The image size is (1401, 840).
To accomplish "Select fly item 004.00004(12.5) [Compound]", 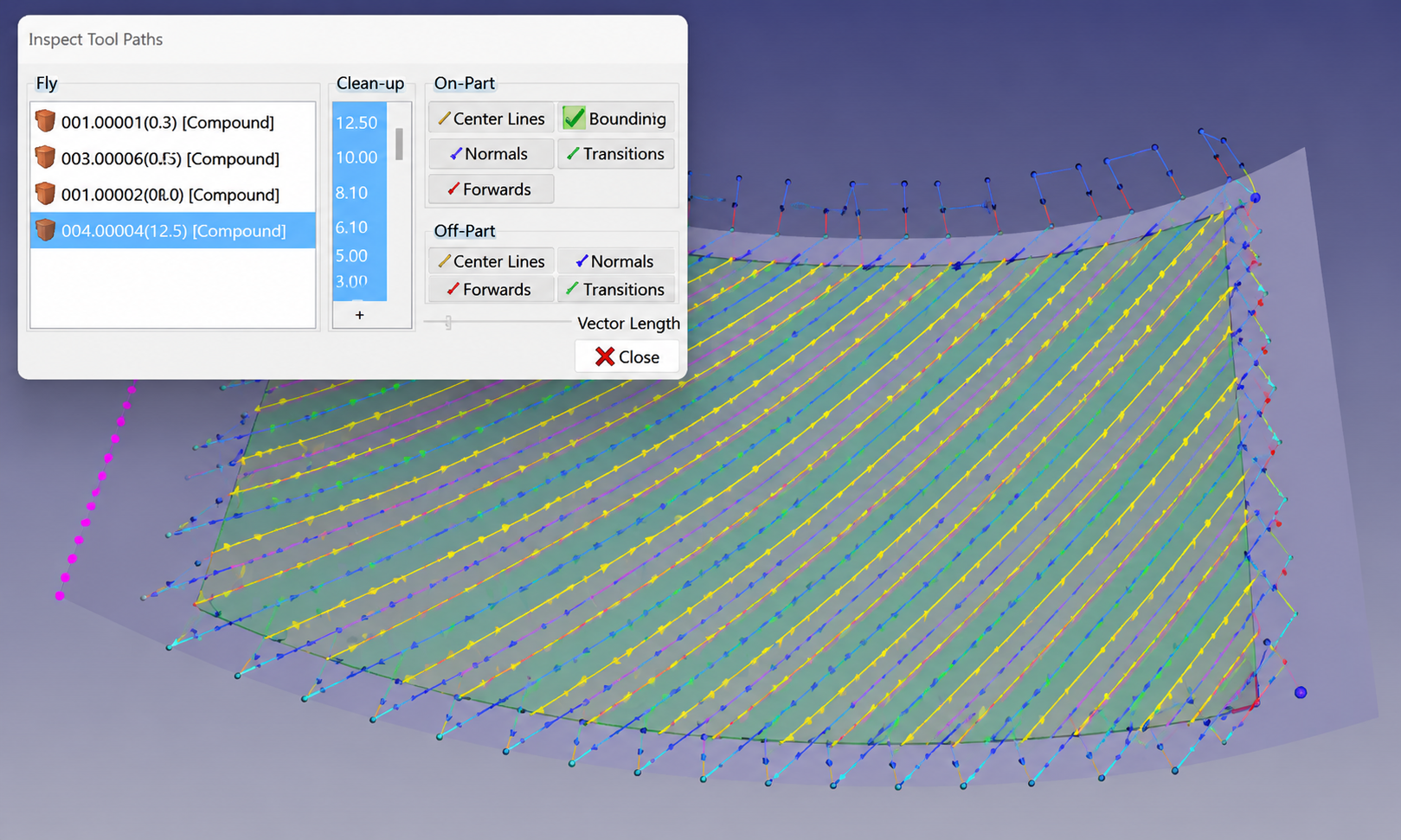I will (173, 231).
